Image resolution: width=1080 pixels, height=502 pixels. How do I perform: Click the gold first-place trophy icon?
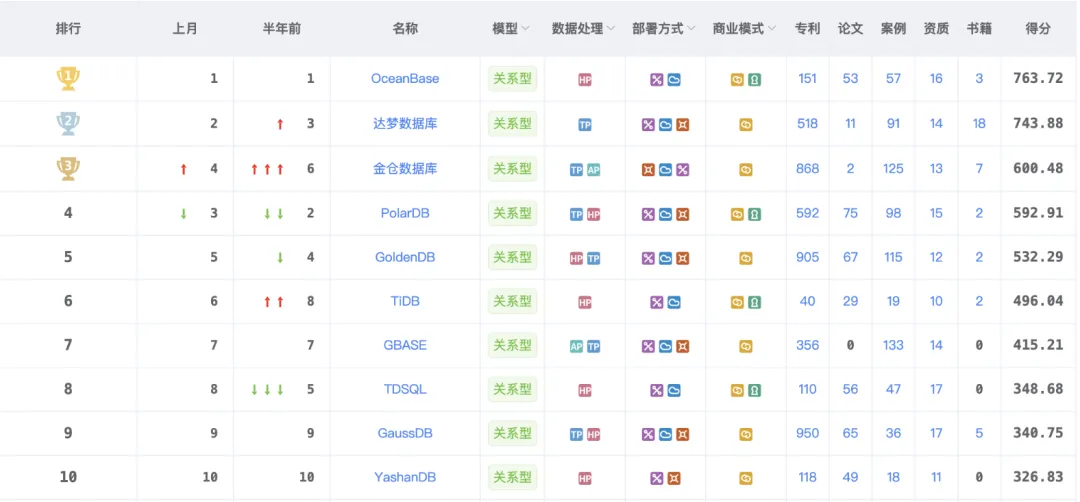click(x=68, y=79)
